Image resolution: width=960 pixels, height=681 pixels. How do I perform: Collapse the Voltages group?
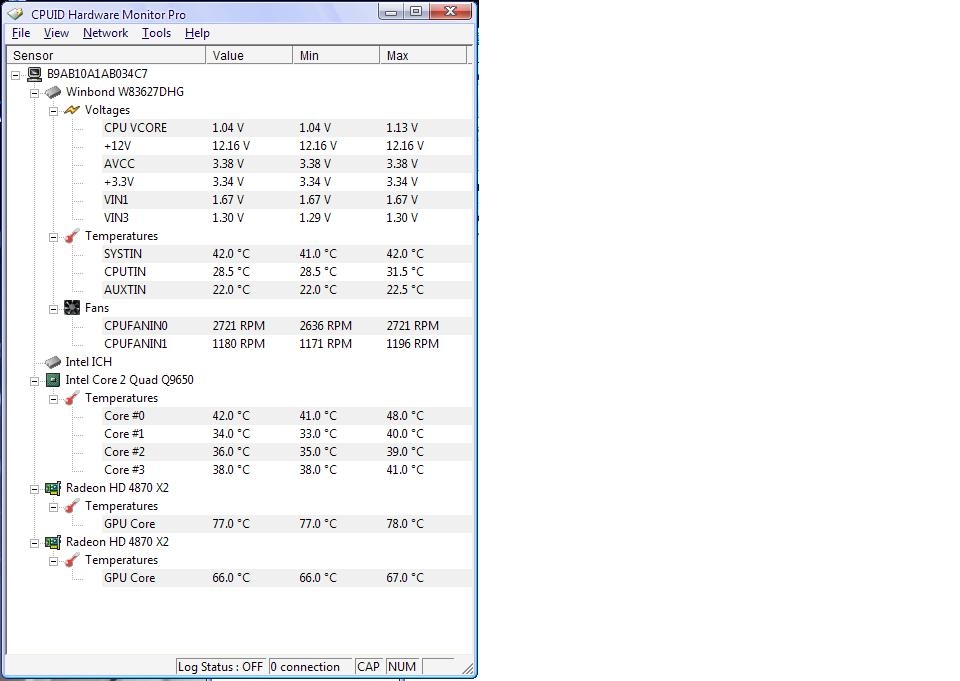pyautogui.click(x=53, y=111)
